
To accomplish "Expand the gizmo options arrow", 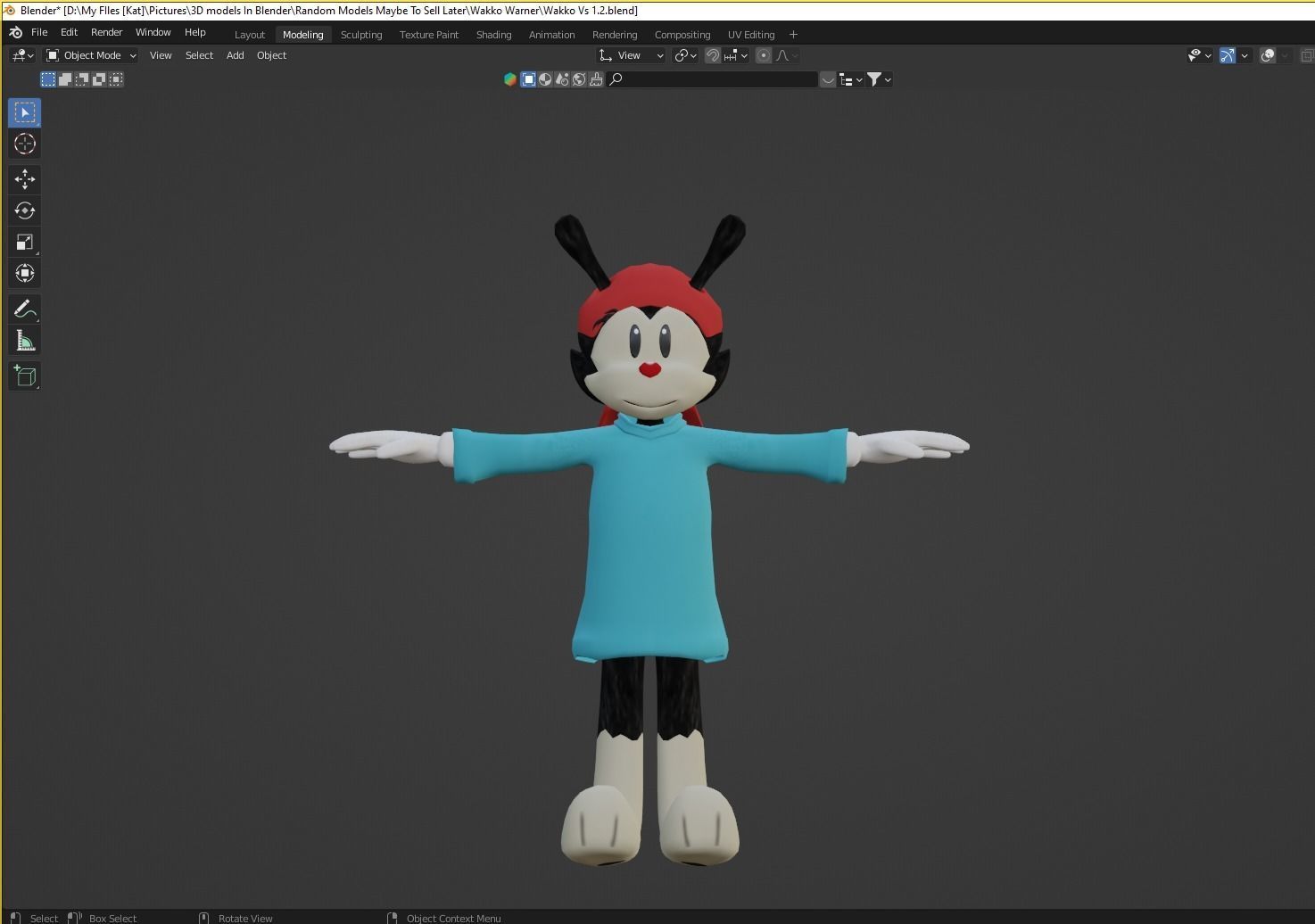I will (1245, 55).
